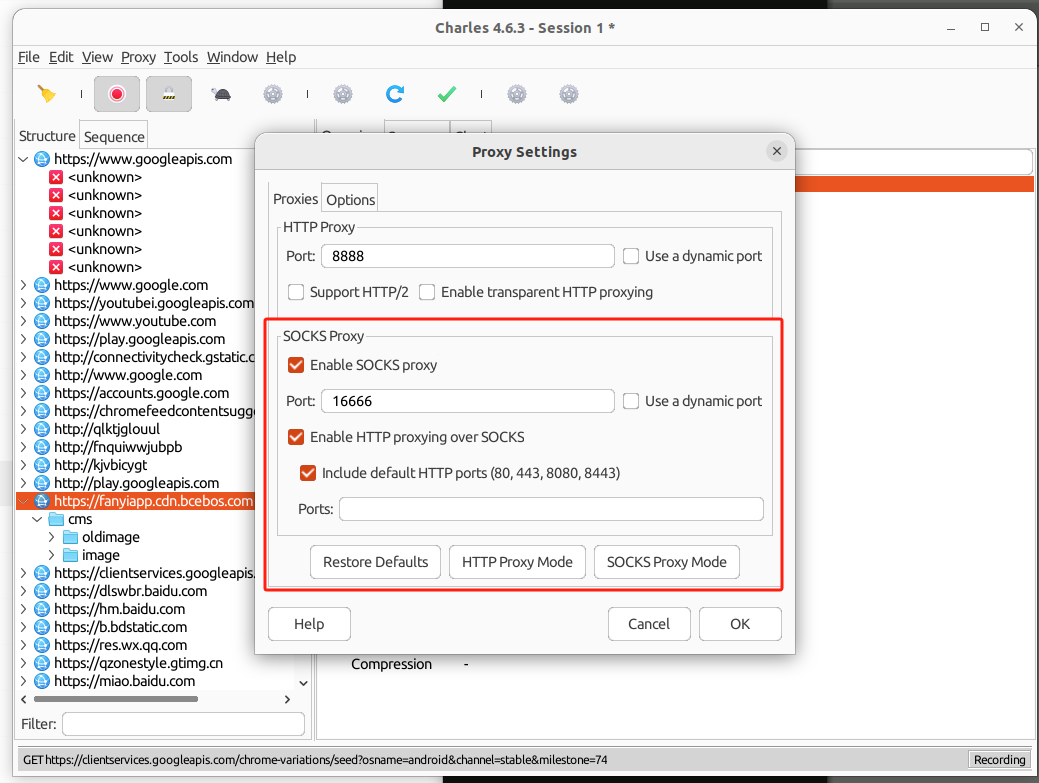Switch to the Options tab in dialog
The height and width of the screenshot is (783, 1039).
click(x=351, y=199)
